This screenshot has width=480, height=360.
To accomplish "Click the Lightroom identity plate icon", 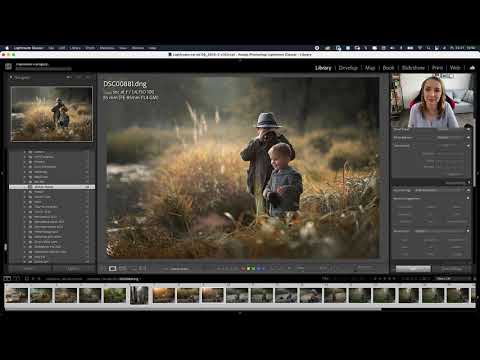I will coord(8,66).
